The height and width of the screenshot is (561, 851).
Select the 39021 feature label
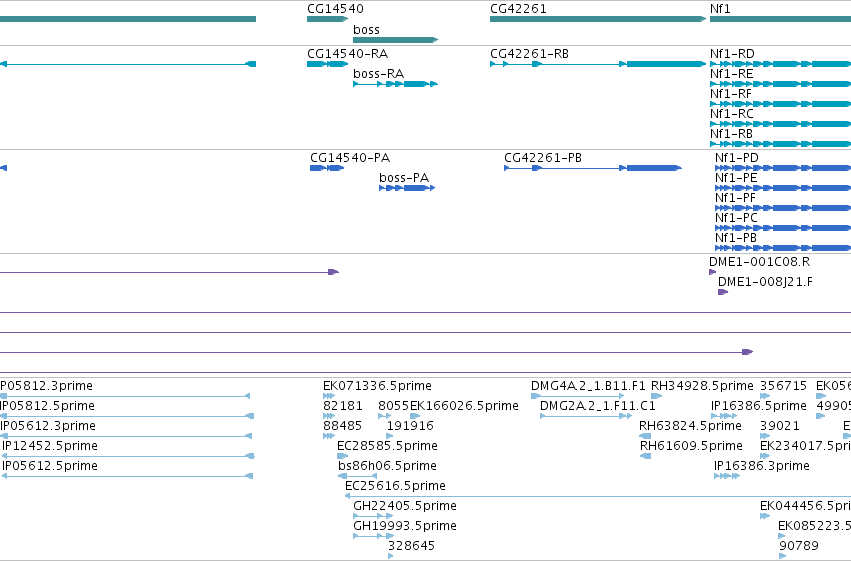[x=779, y=426]
